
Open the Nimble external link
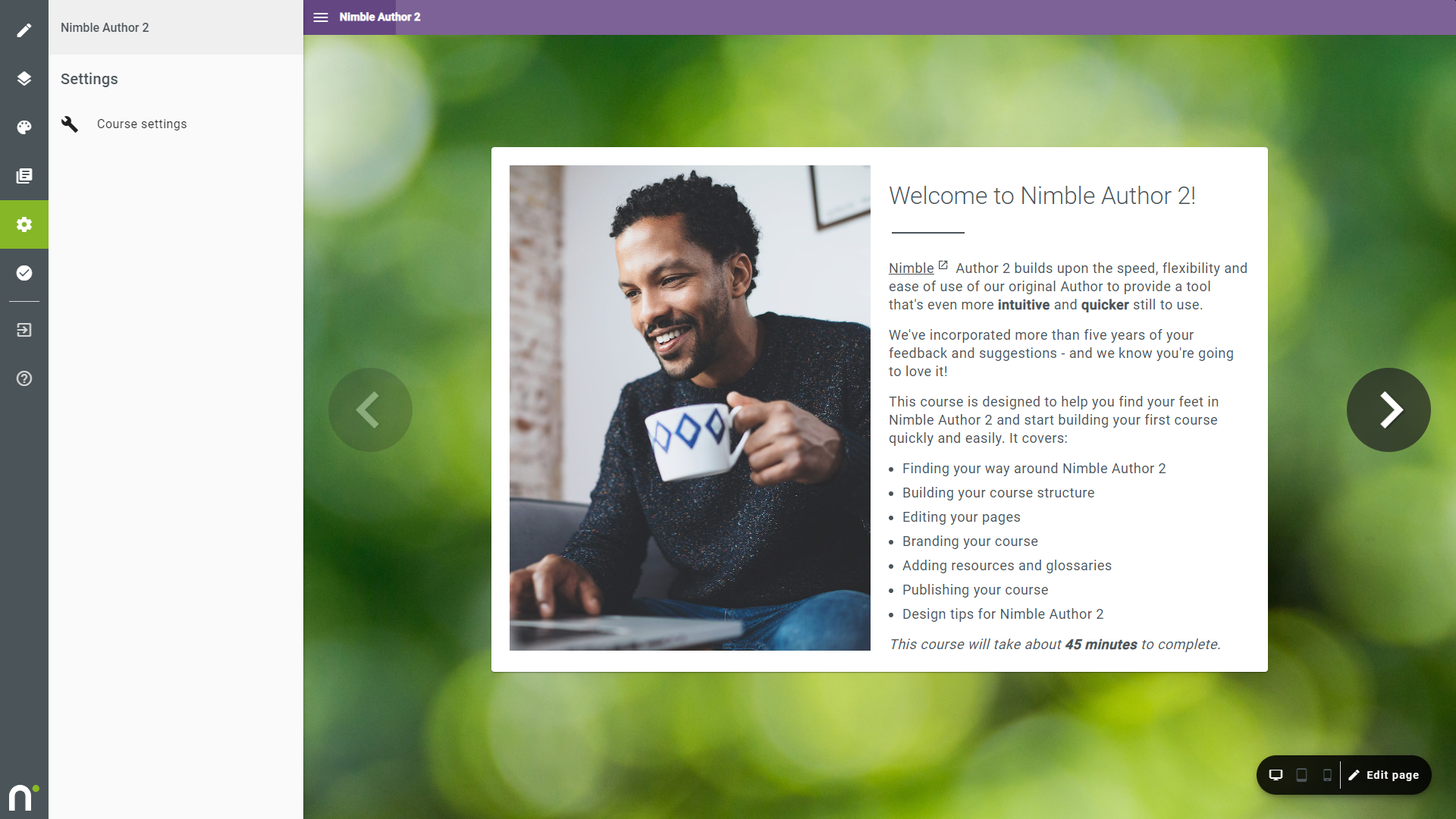click(x=912, y=268)
